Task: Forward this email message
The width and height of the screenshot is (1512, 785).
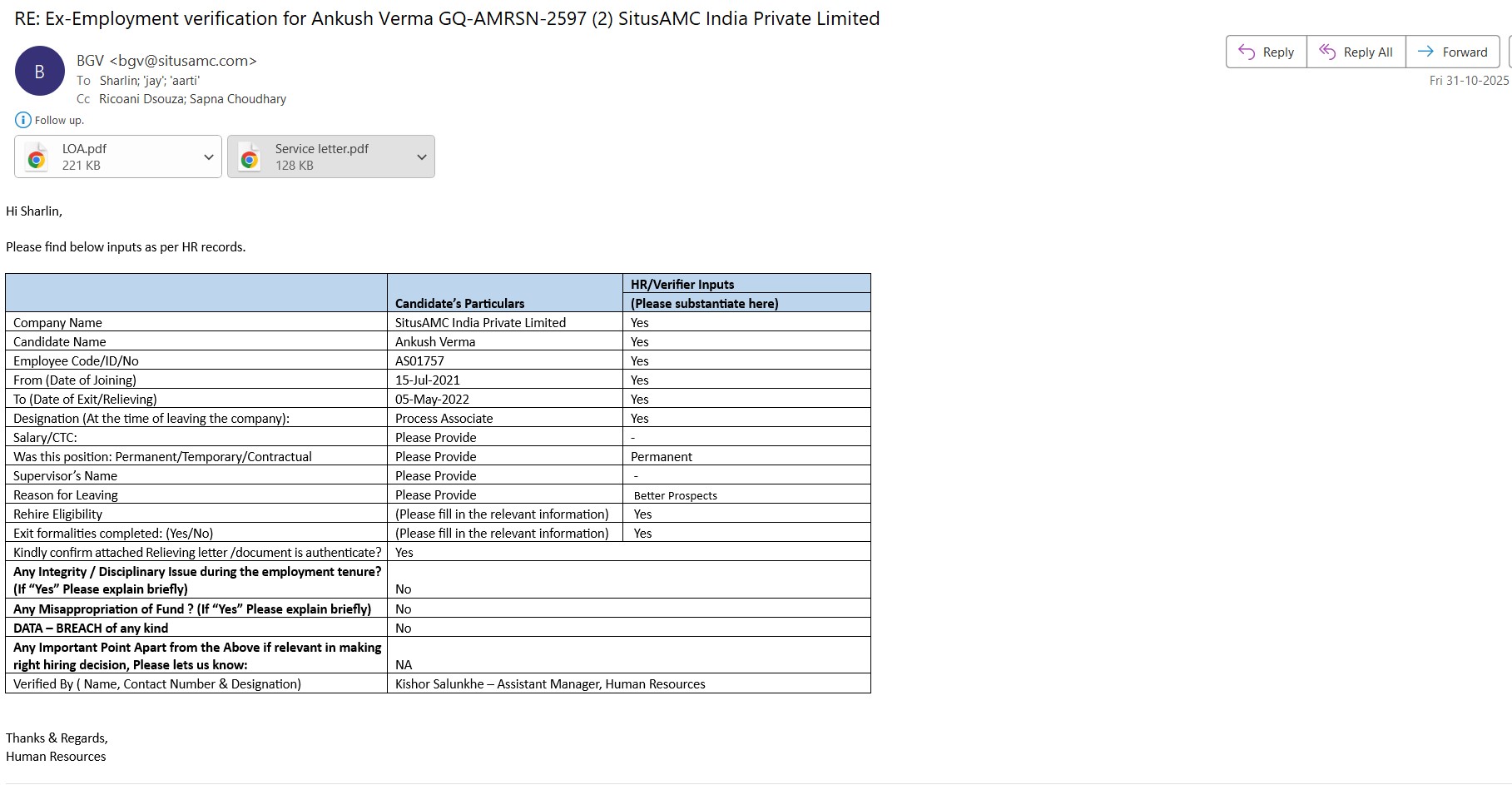Action: [x=1452, y=52]
